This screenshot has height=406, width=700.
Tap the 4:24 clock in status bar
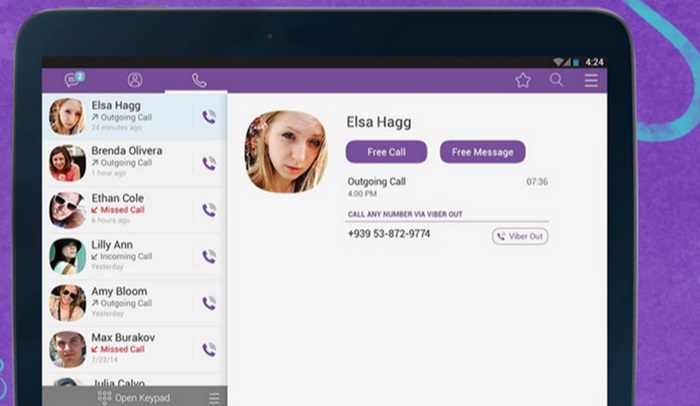click(594, 62)
